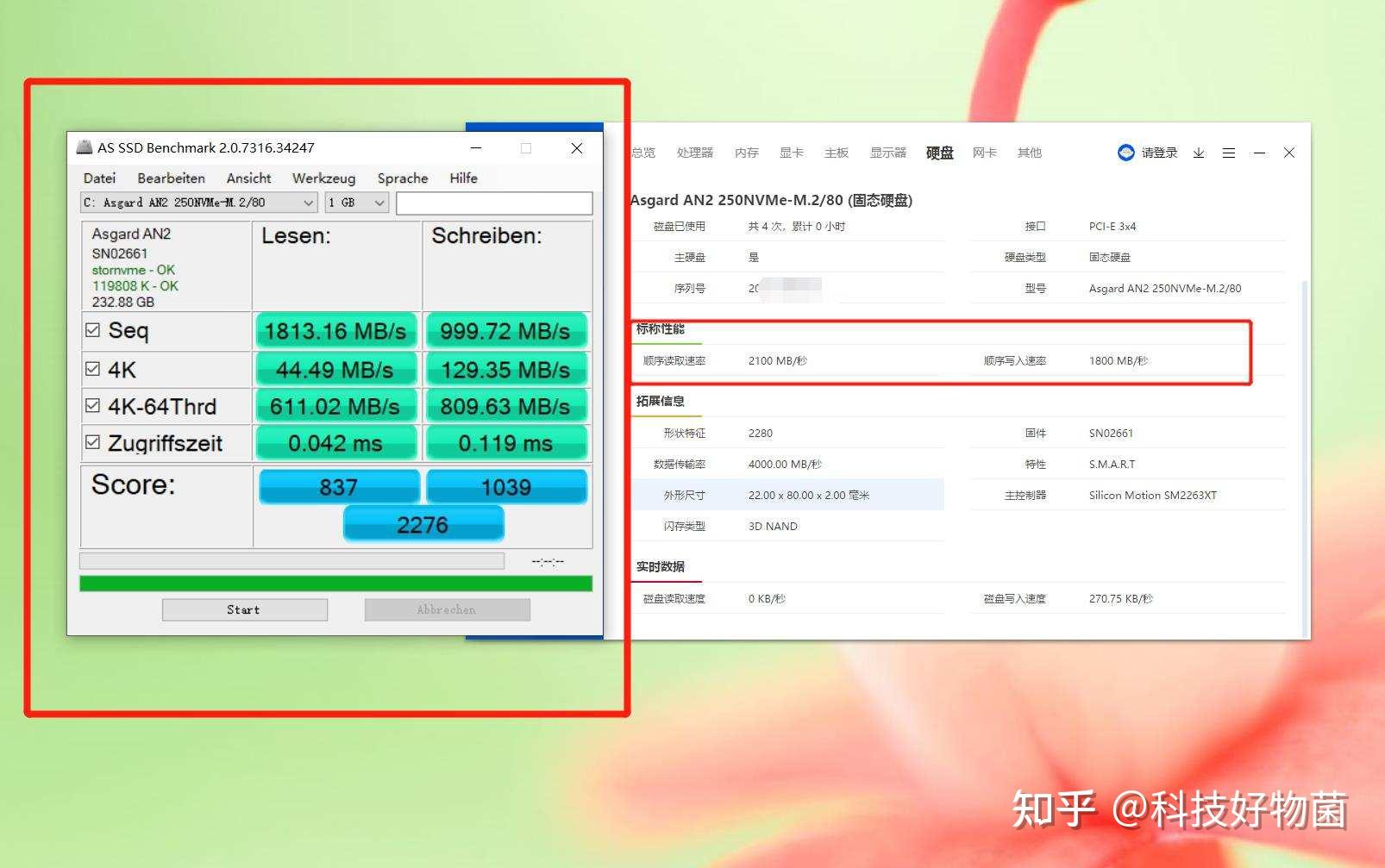Click the 232.88 GB capacity text
Image resolution: width=1385 pixels, height=868 pixels.
(123, 302)
